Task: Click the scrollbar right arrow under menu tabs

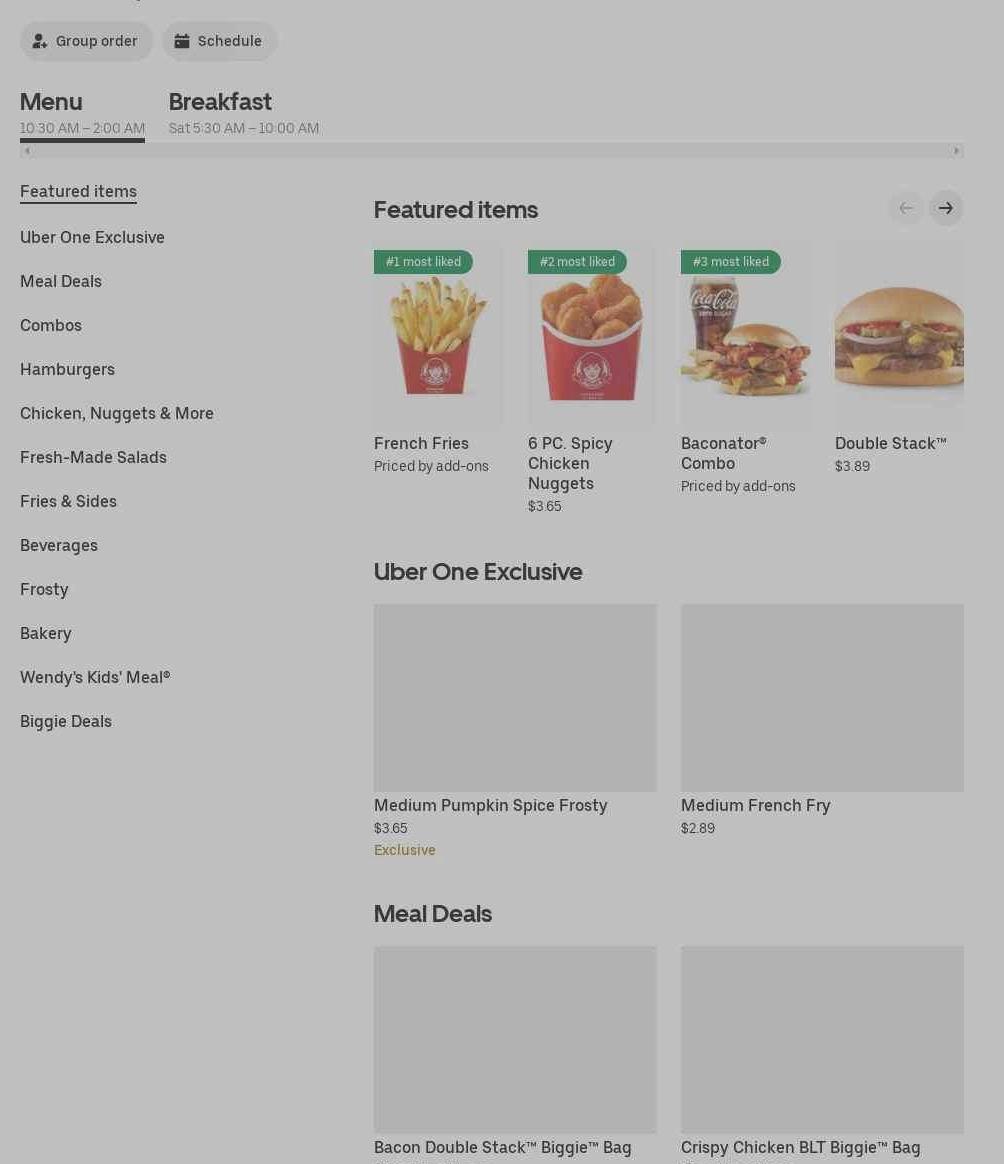Action: (956, 151)
